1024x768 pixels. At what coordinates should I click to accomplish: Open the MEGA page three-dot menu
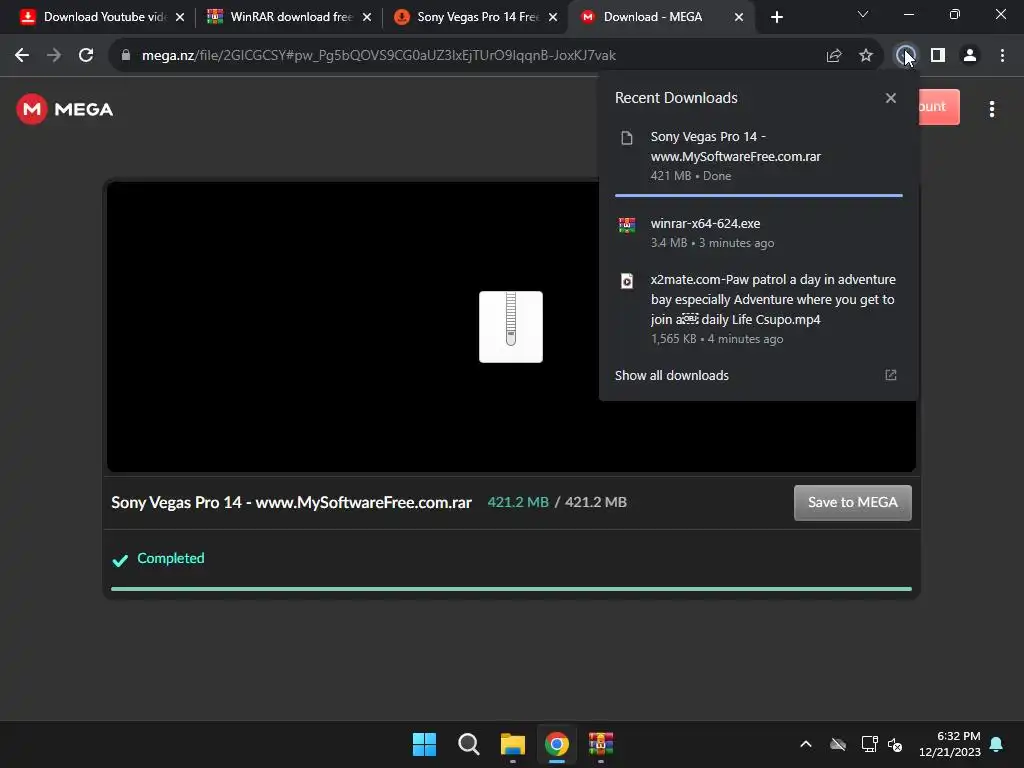992,109
